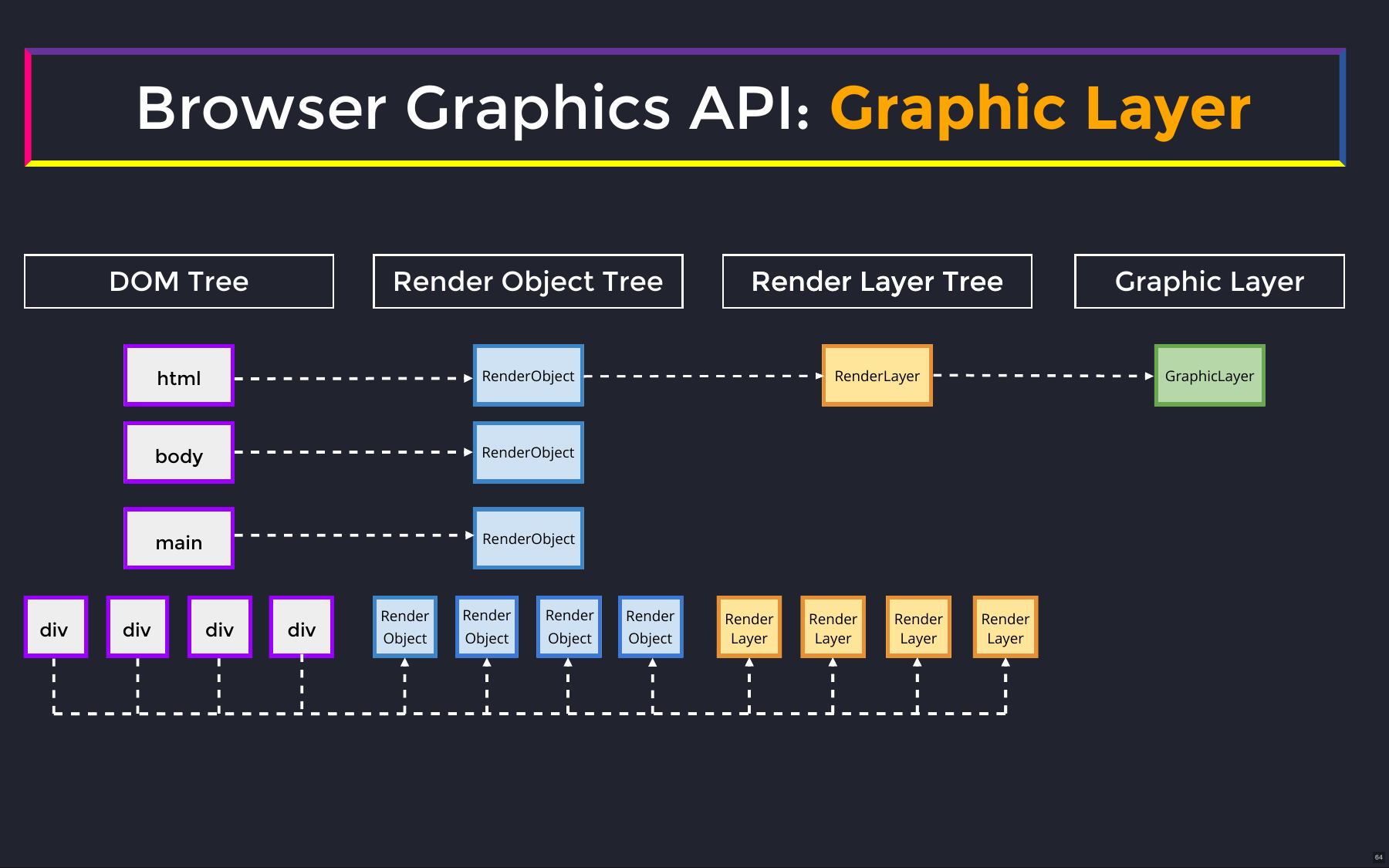Select the "DOM Tree" column header
1389x868 pixels.
click(179, 282)
